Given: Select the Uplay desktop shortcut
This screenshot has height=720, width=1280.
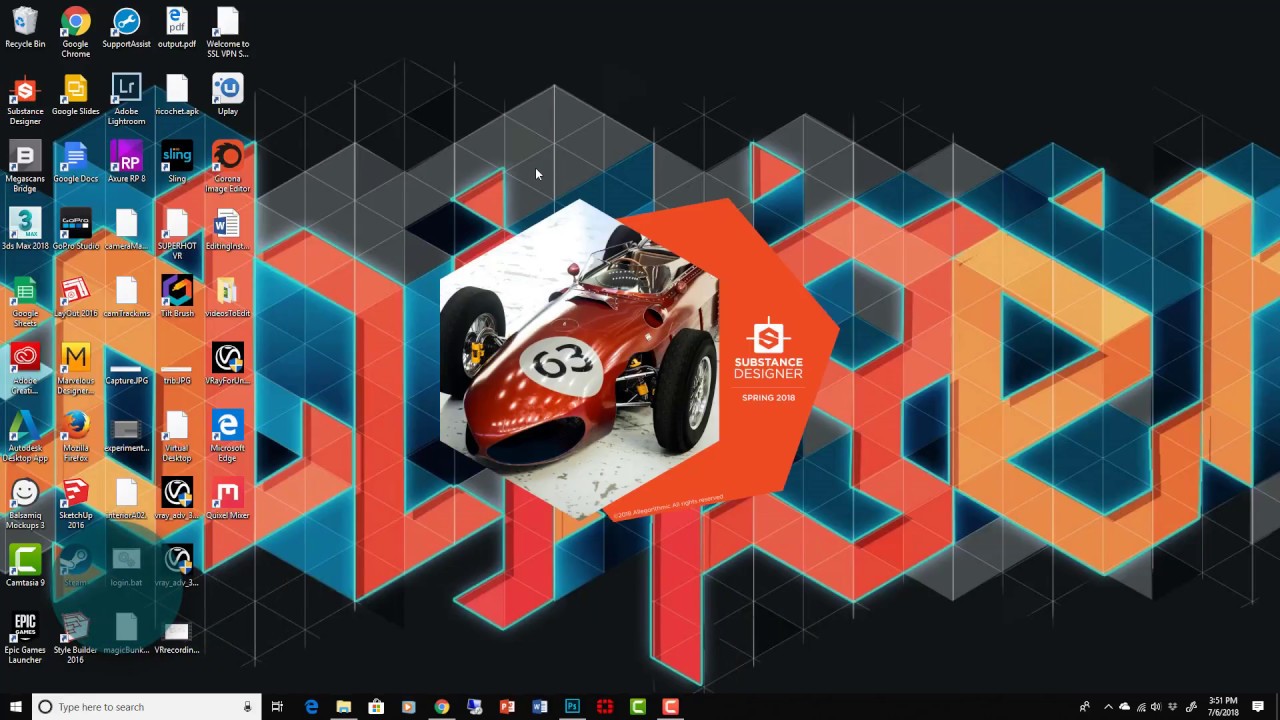Looking at the screenshot, I should point(228,96).
